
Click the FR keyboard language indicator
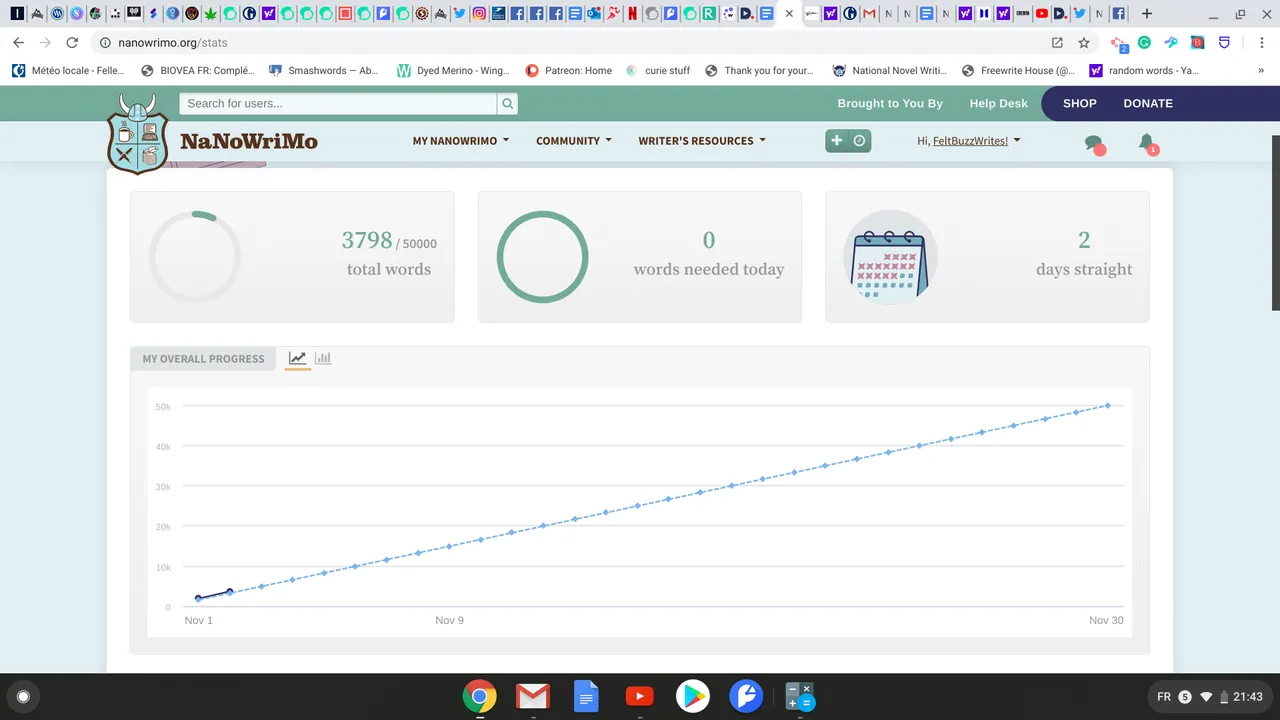(1164, 696)
